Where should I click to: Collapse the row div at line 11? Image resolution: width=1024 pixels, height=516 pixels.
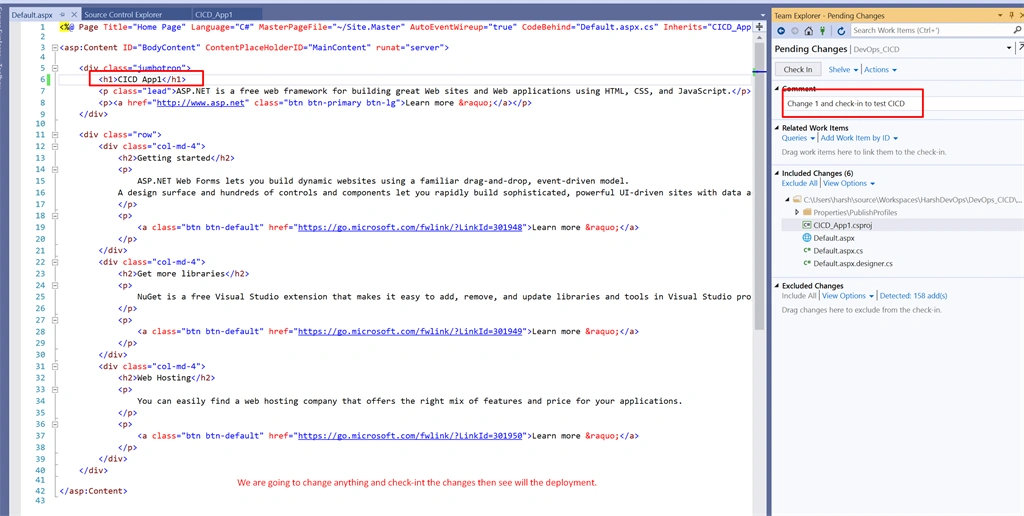pos(55,135)
